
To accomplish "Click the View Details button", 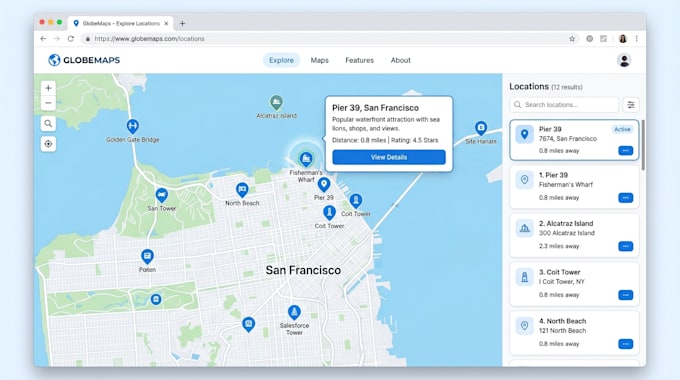I will point(389,157).
